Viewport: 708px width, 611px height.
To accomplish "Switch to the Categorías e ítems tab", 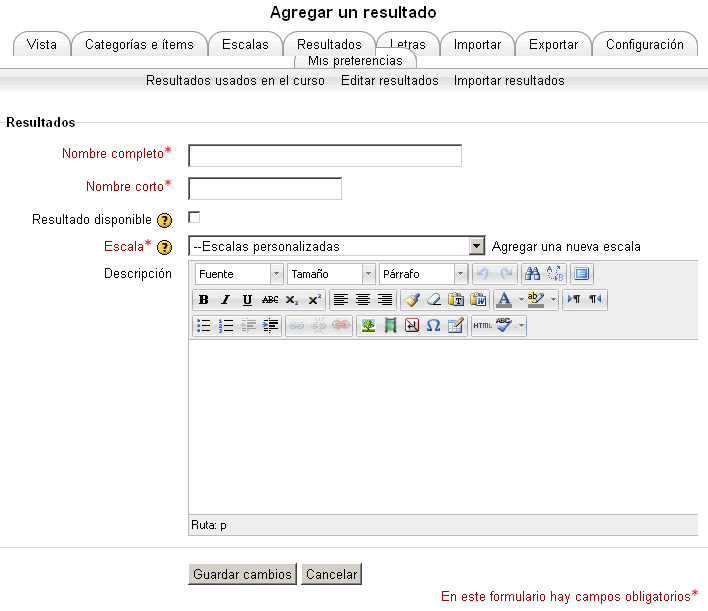I will (139, 44).
